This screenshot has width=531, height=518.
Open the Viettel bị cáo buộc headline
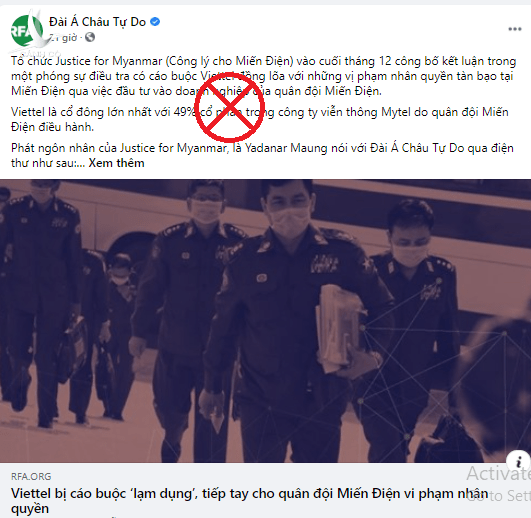click(250, 501)
